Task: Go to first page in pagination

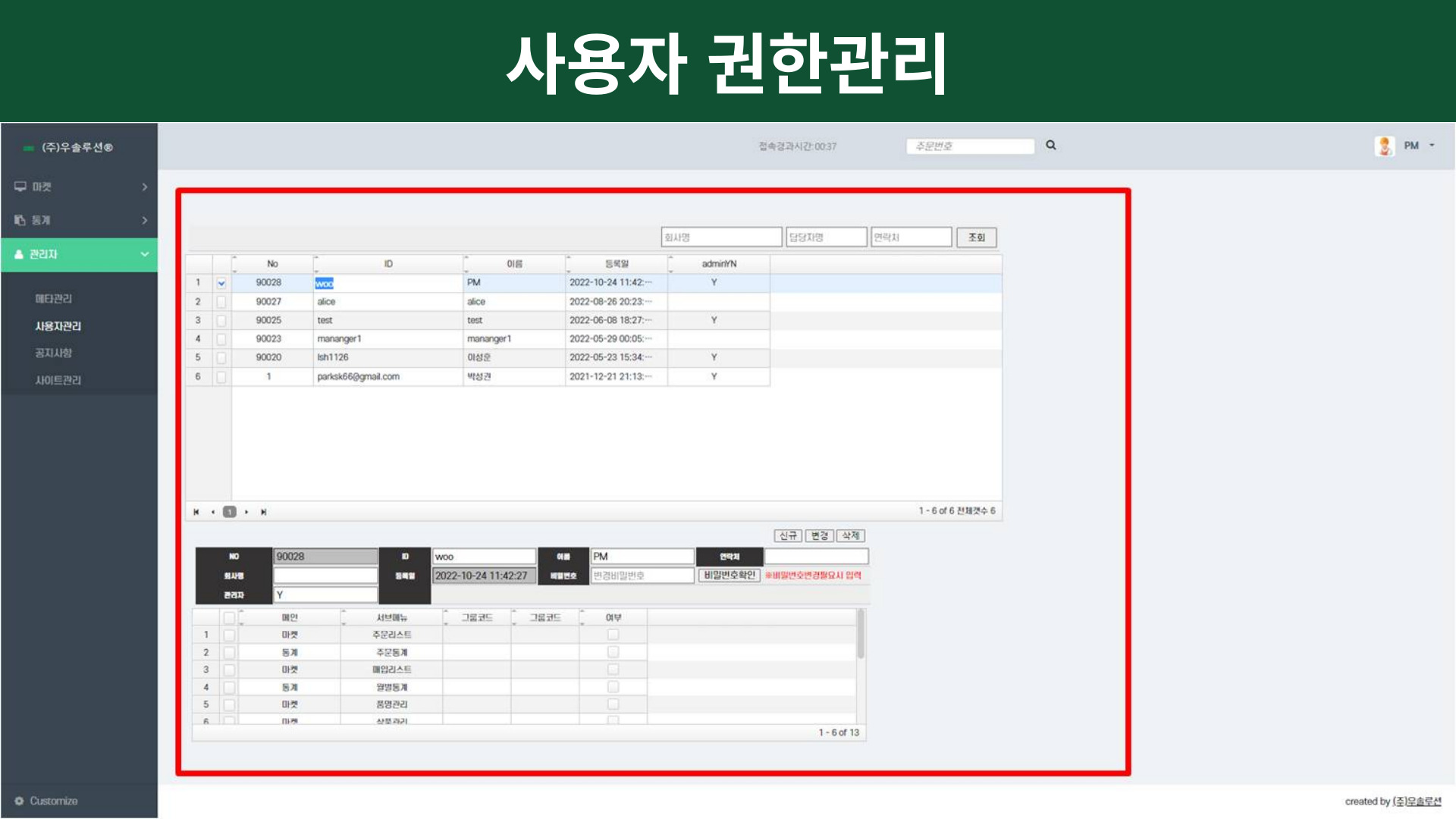Action: 196,512
